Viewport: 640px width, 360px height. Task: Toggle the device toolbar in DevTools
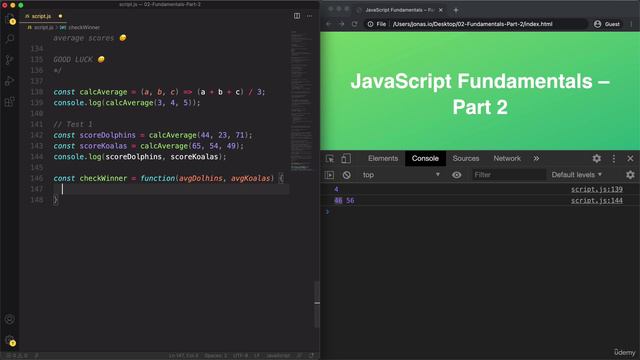pos(346,158)
